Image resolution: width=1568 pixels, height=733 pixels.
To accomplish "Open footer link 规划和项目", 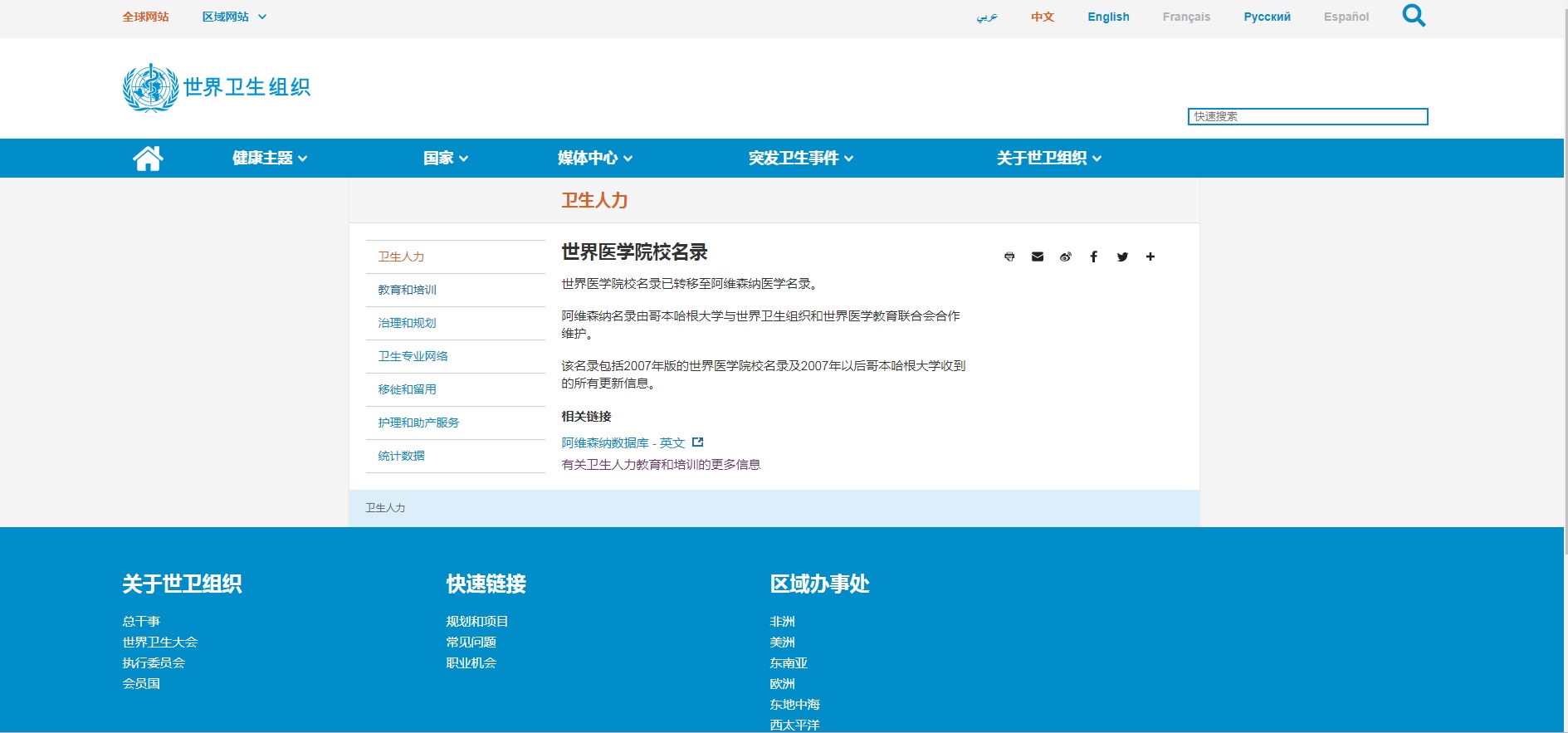I will point(477,621).
